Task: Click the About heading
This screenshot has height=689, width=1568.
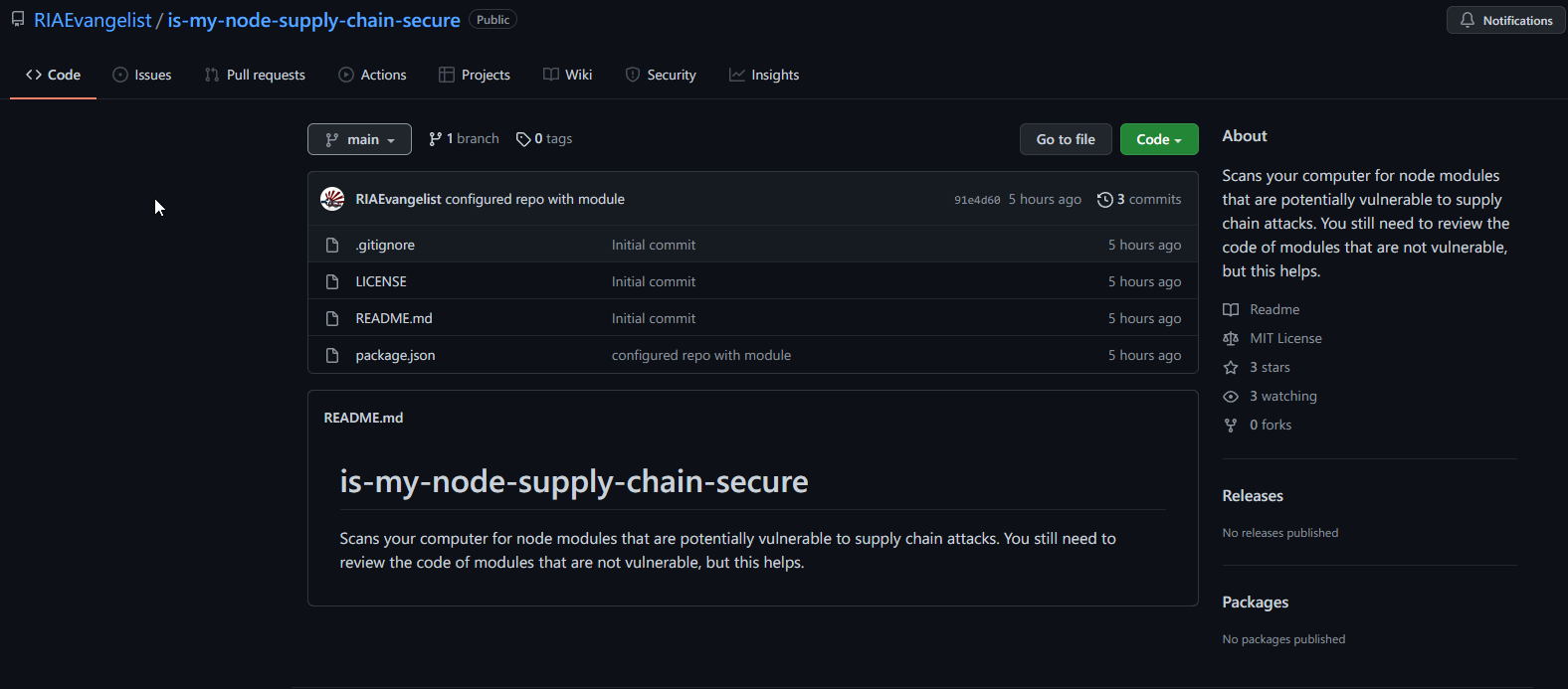Action: pos(1245,136)
